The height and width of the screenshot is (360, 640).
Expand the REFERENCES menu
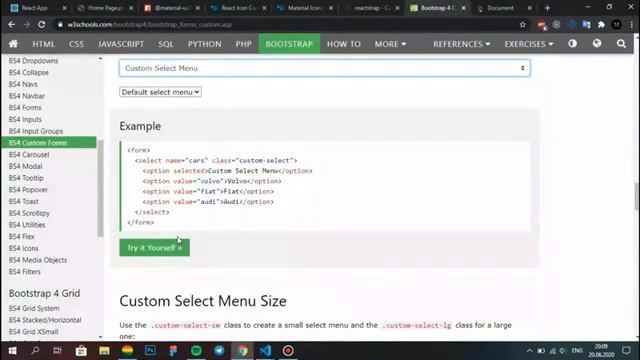[x=462, y=44]
